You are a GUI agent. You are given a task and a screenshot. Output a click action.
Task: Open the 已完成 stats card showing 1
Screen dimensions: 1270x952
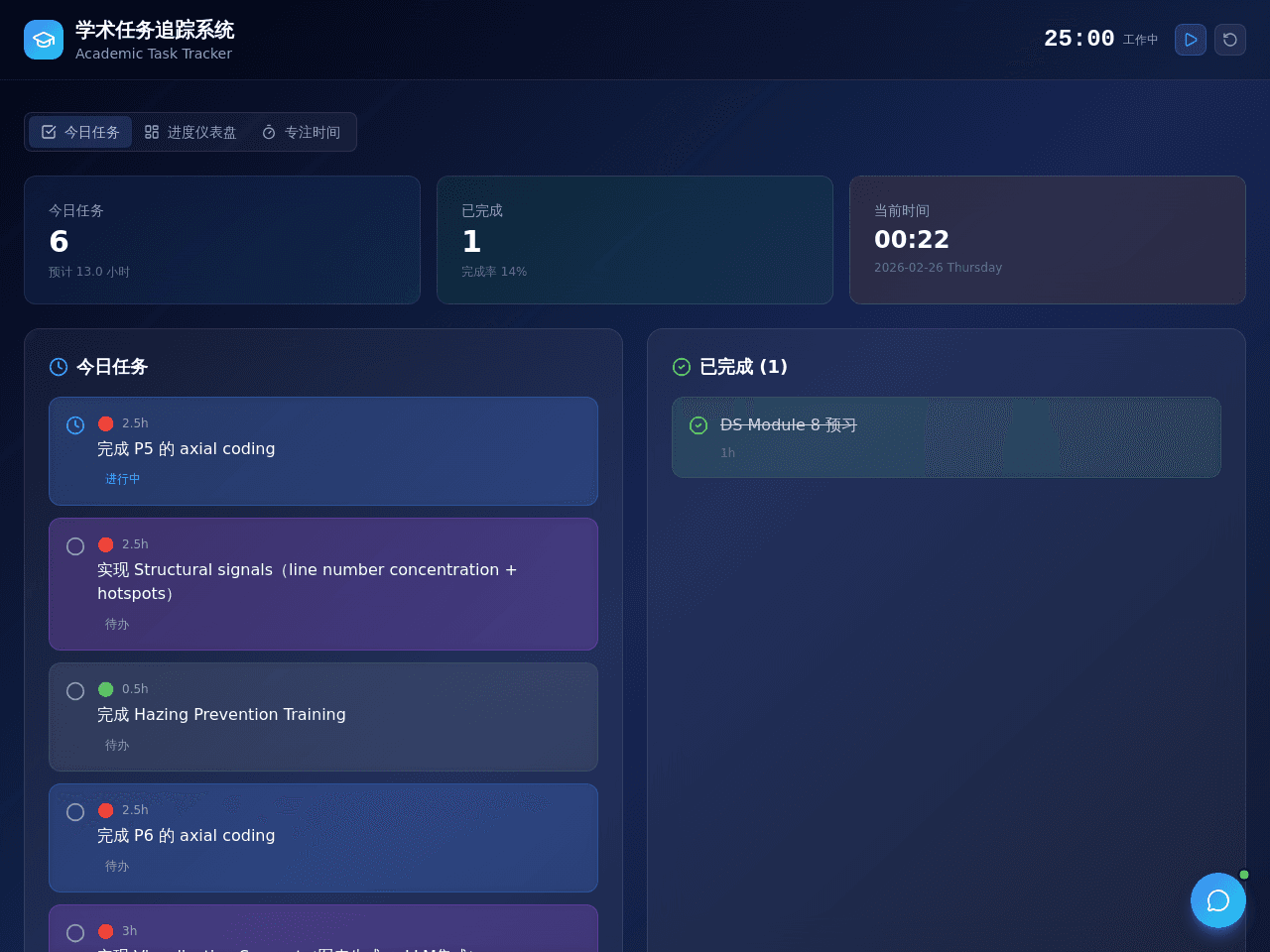click(635, 240)
